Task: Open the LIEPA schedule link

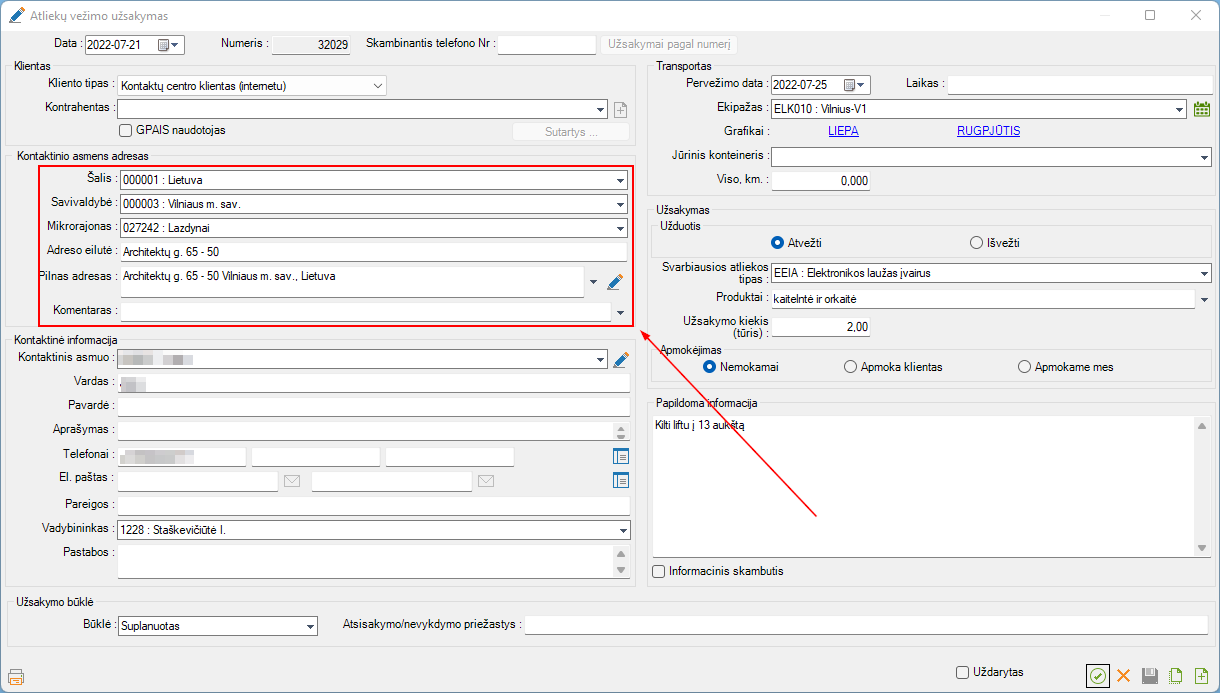Action: (843, 131)
